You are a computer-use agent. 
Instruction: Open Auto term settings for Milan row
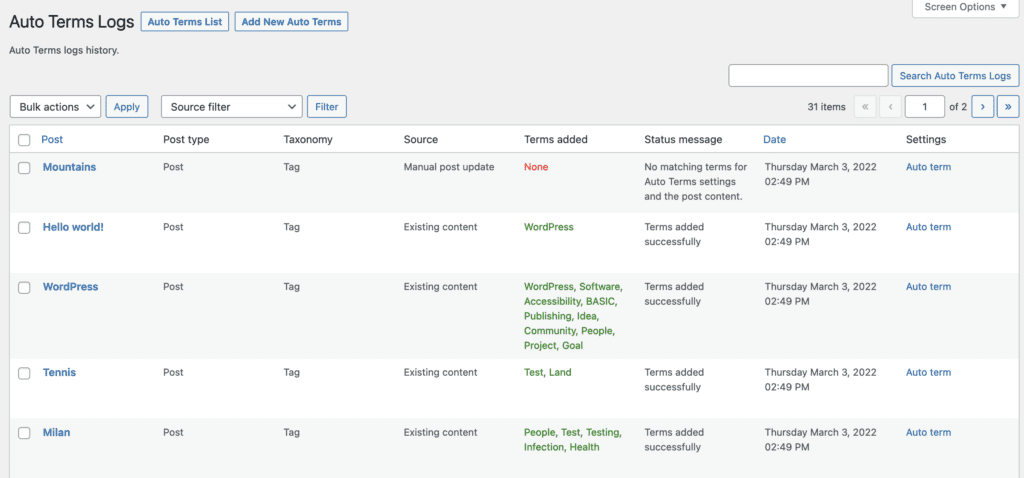coord(928,432)
